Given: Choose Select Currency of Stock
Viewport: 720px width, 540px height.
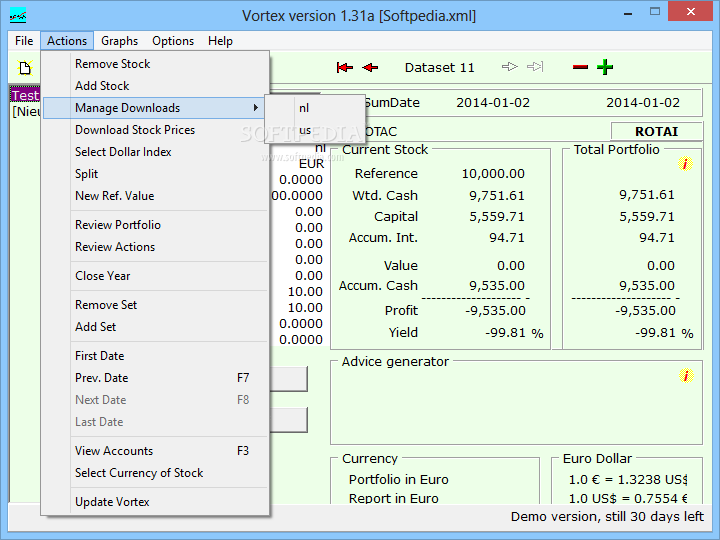Looking at the screenshot, I should pyautogui.click(x=156, y=473).
